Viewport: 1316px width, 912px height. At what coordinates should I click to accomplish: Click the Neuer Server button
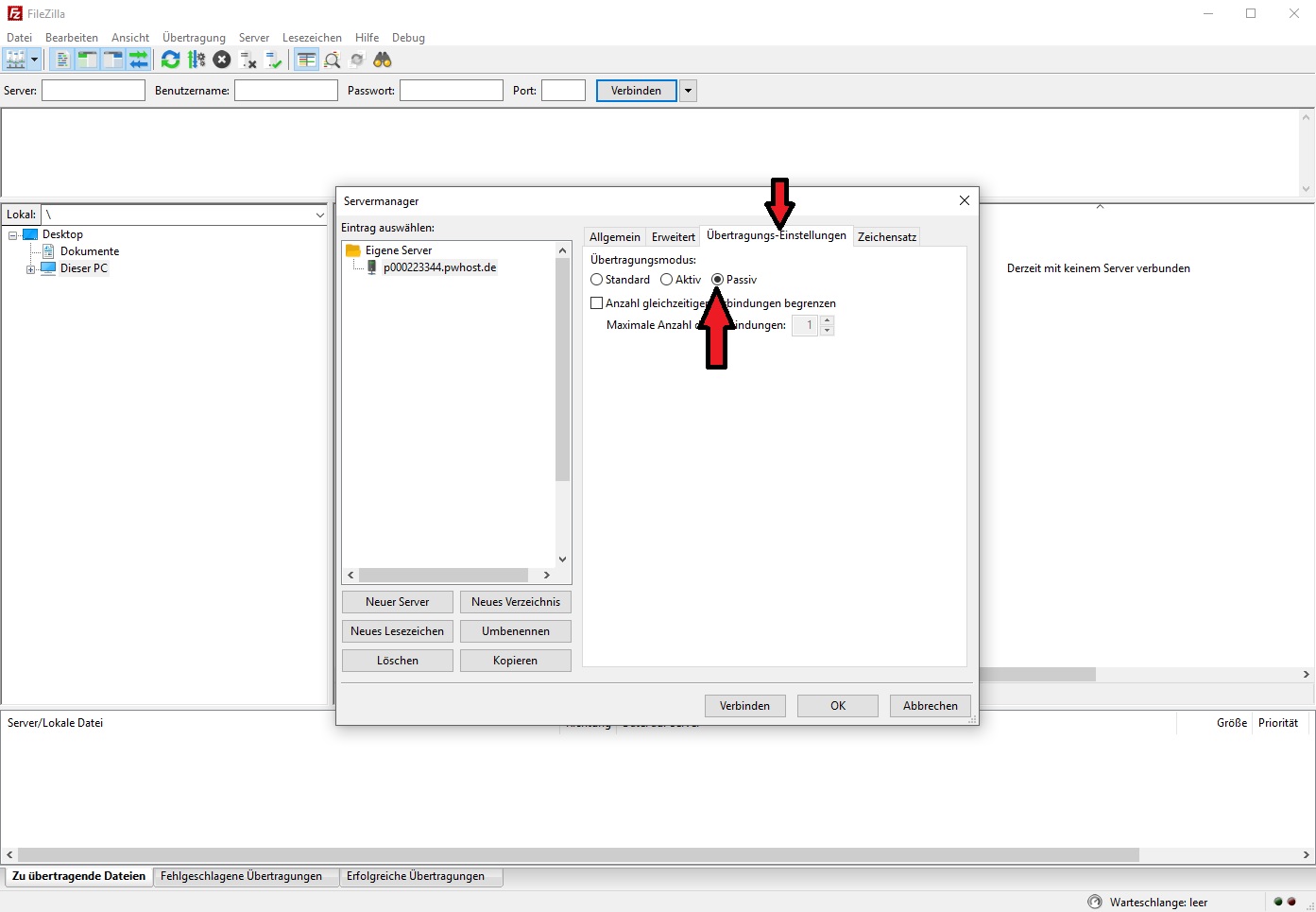(397, 602)
